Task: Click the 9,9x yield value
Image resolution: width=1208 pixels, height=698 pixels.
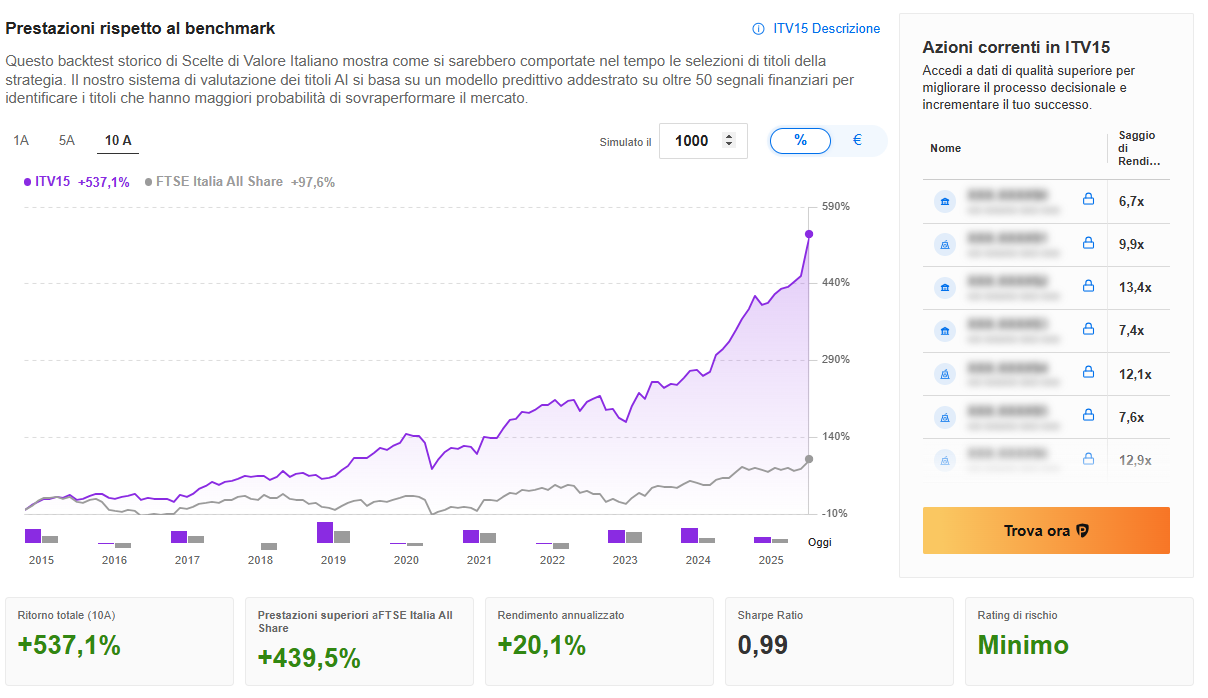Action: pos(1131,244)
